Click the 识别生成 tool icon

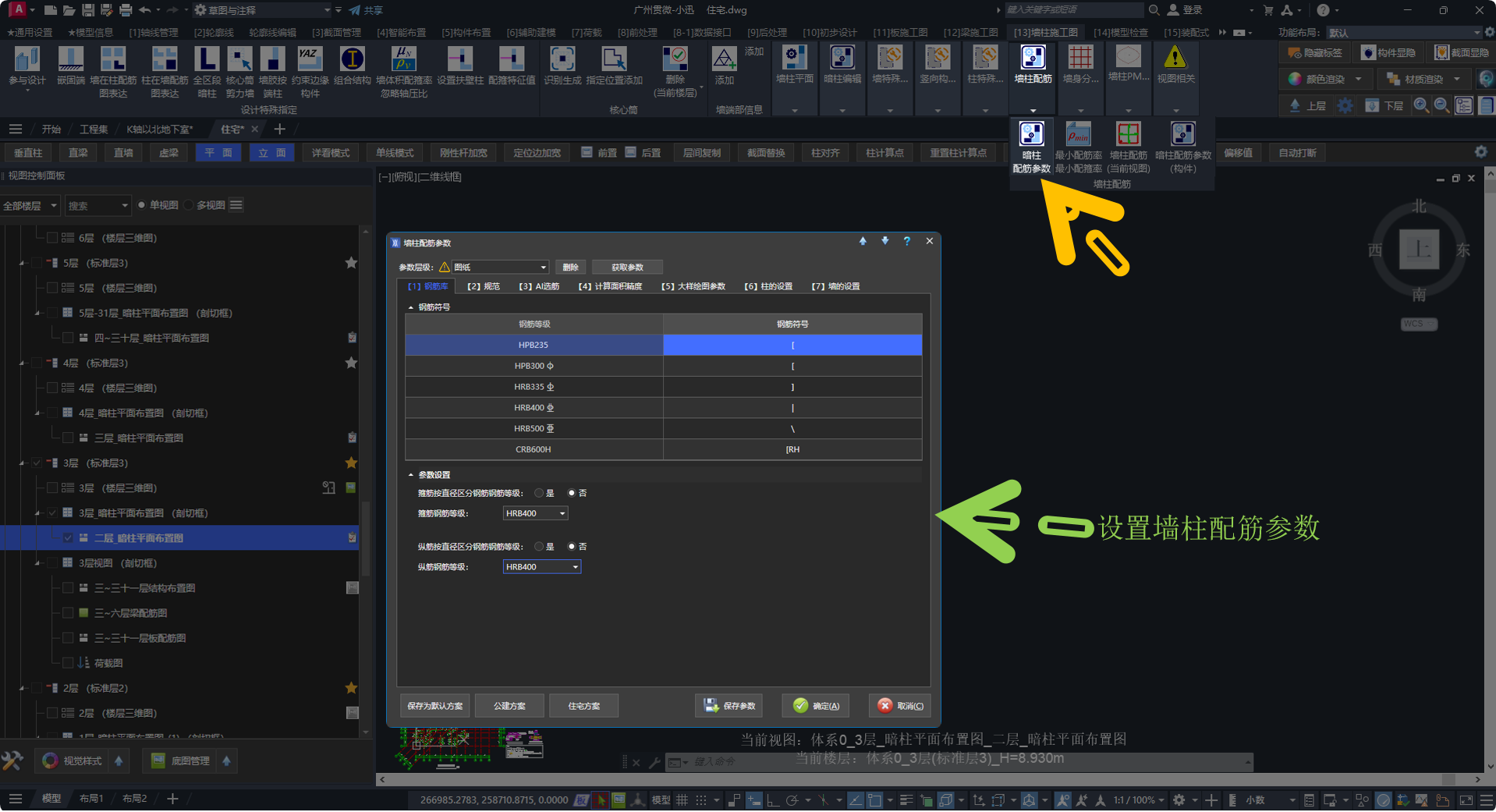click(x=562, y=59)
